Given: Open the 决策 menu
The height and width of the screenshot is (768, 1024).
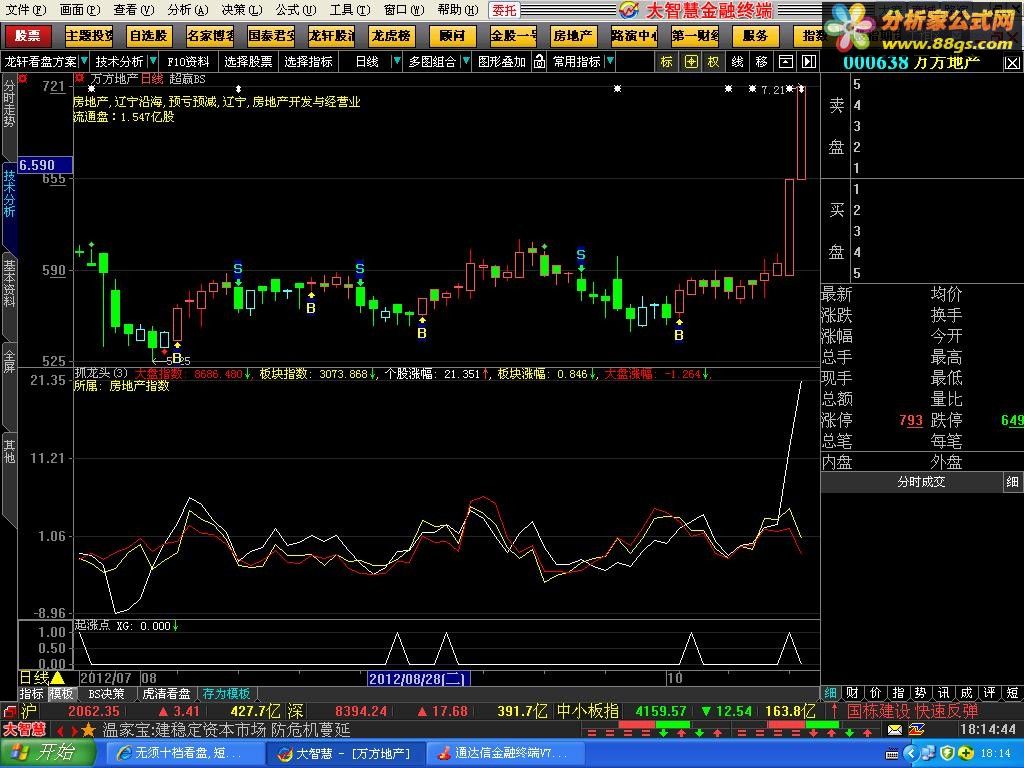Looking at the screenshot, I should coord(241,10).
